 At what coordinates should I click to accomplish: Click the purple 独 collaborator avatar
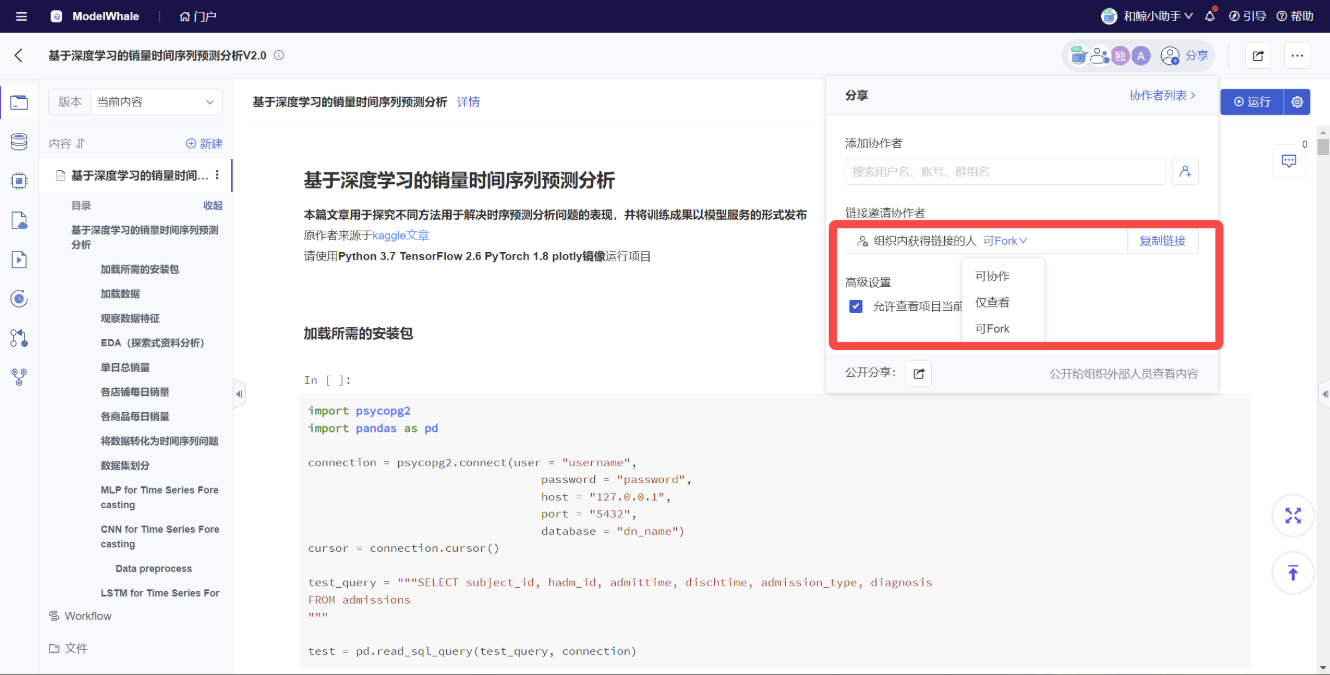point(1120,56)
